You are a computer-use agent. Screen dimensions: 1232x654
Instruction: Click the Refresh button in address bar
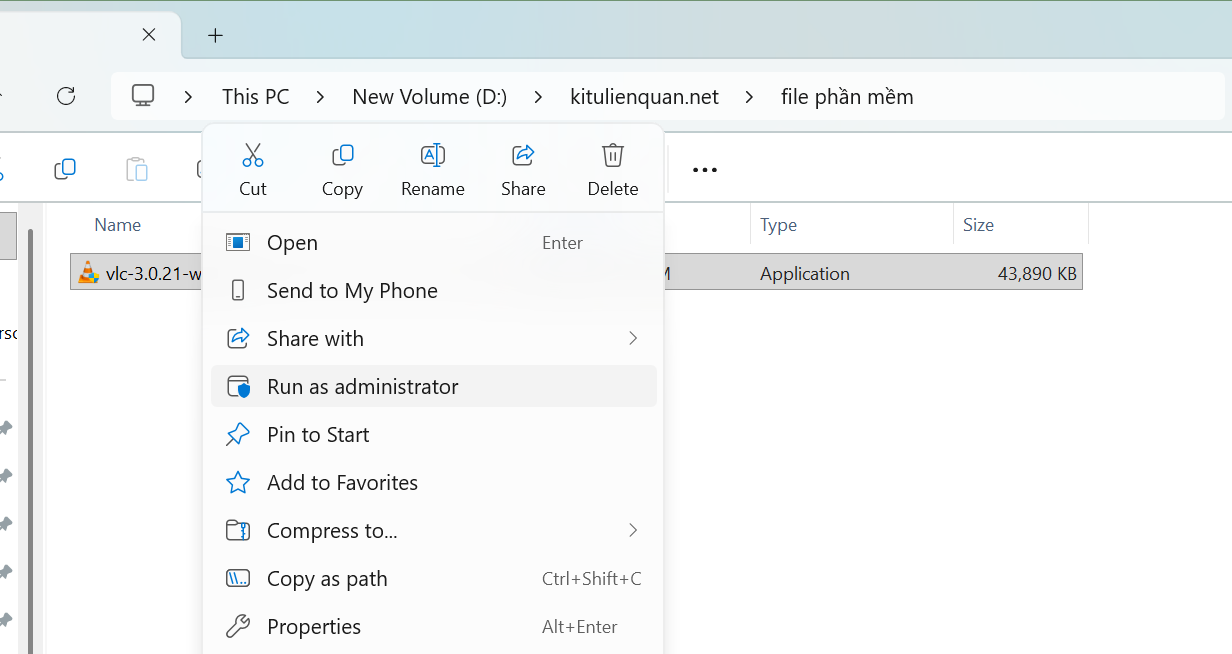coord(66,96)
